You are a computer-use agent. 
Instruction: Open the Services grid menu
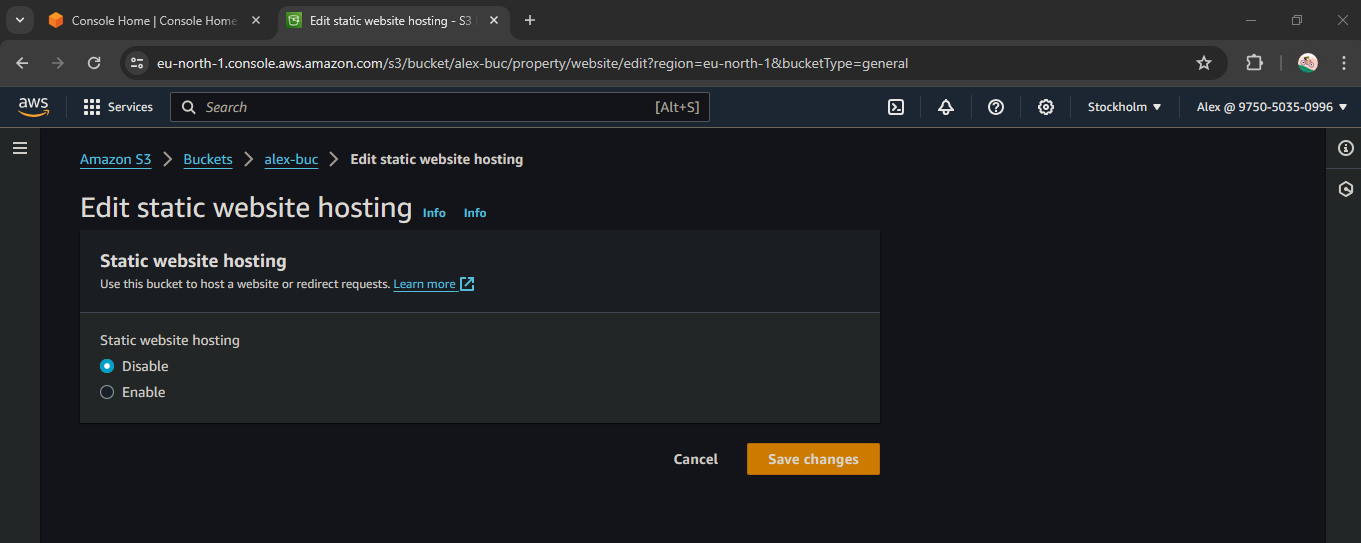tap(118, 107)
